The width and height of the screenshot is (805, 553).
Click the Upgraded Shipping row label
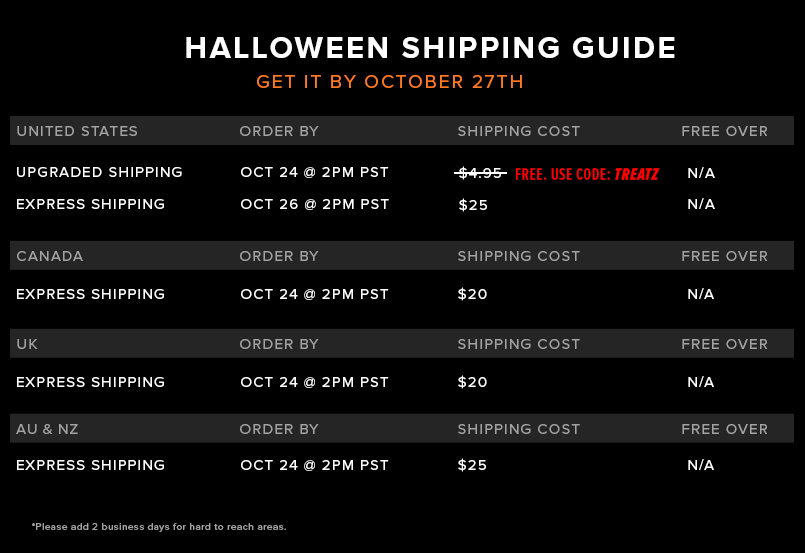(x=99, y=172)
